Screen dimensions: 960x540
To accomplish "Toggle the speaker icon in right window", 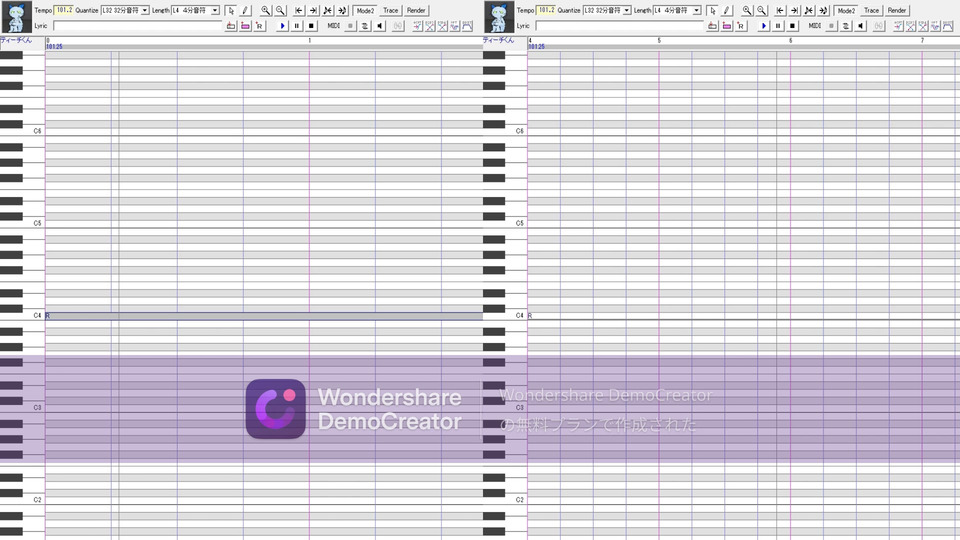I will point(861,26).
